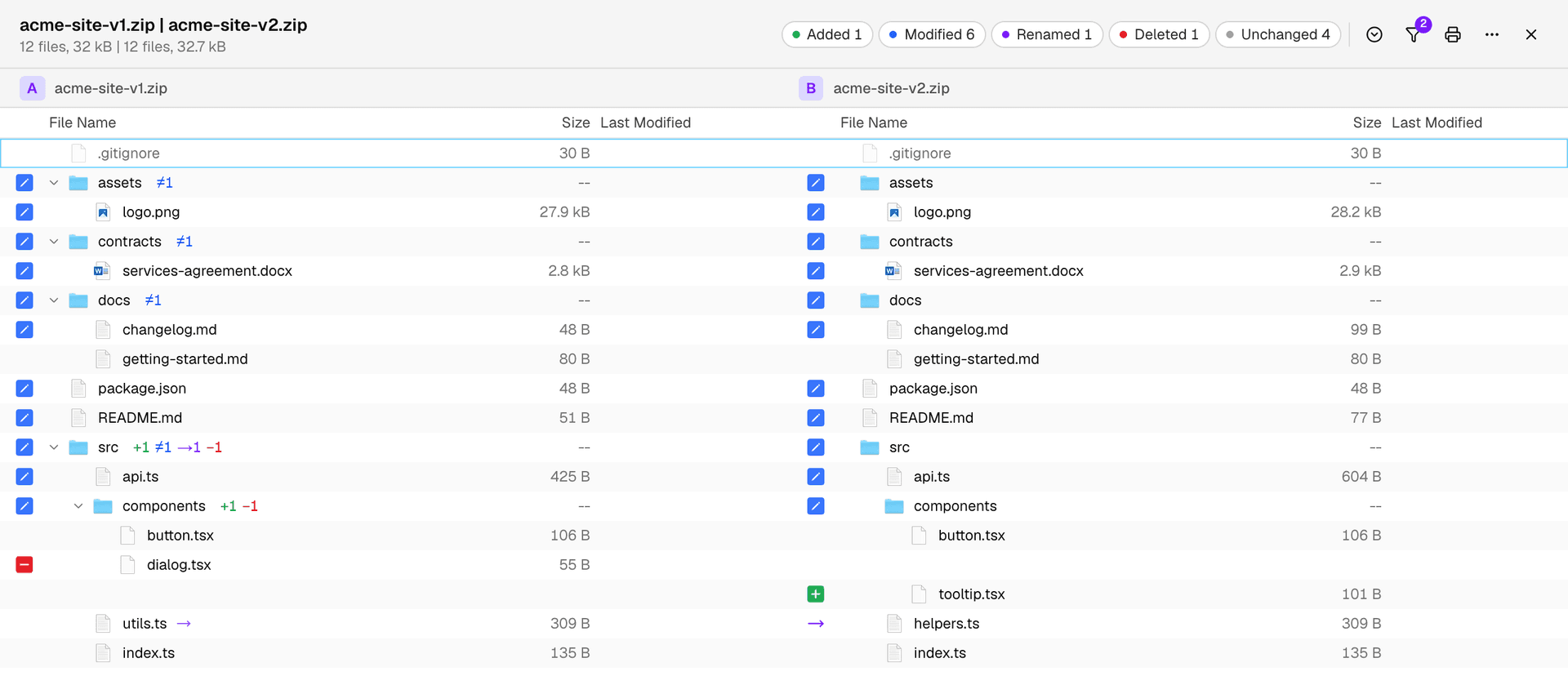The width and height of the screenshot is (1568, 685).
Task: Toggle the Deleted 1 filter
Action: (1159, 34)
